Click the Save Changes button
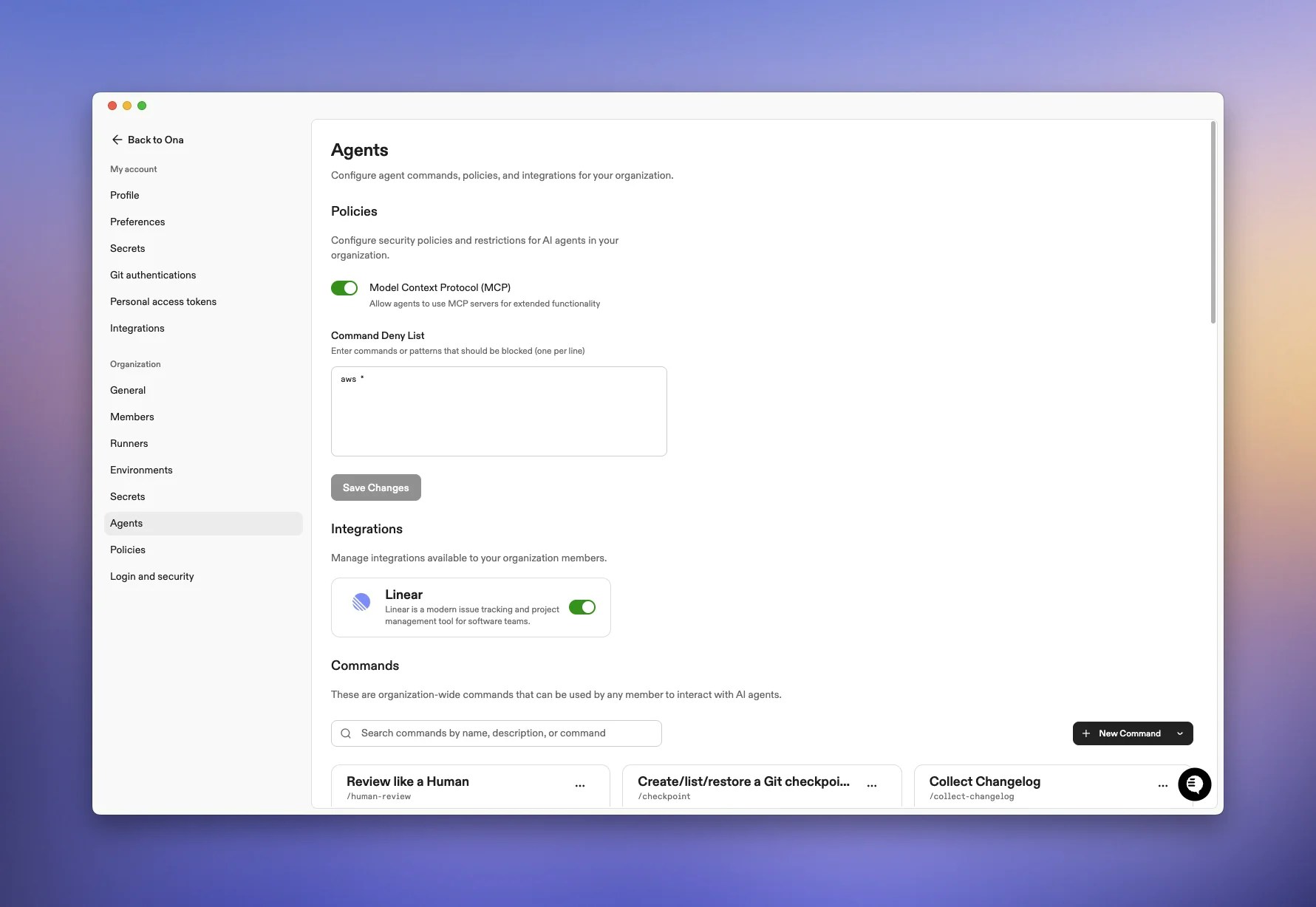1316x907 pixels. click(375, 487)
